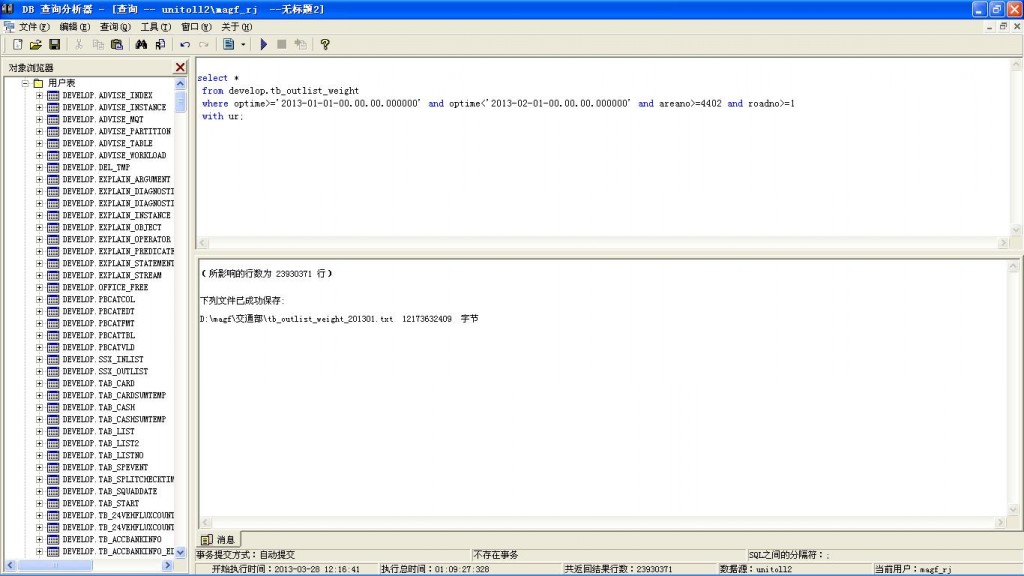
Task: Click the 事务提交方式：自动提交 status entry
Action: pos(246,554)
